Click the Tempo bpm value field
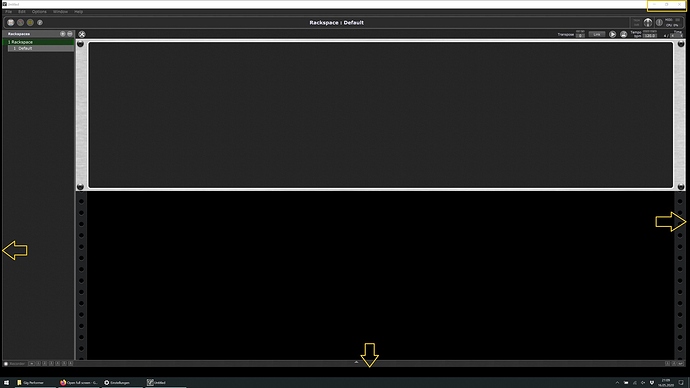The height and width of the screenshot is (388, 690). (x=650, y=36)
